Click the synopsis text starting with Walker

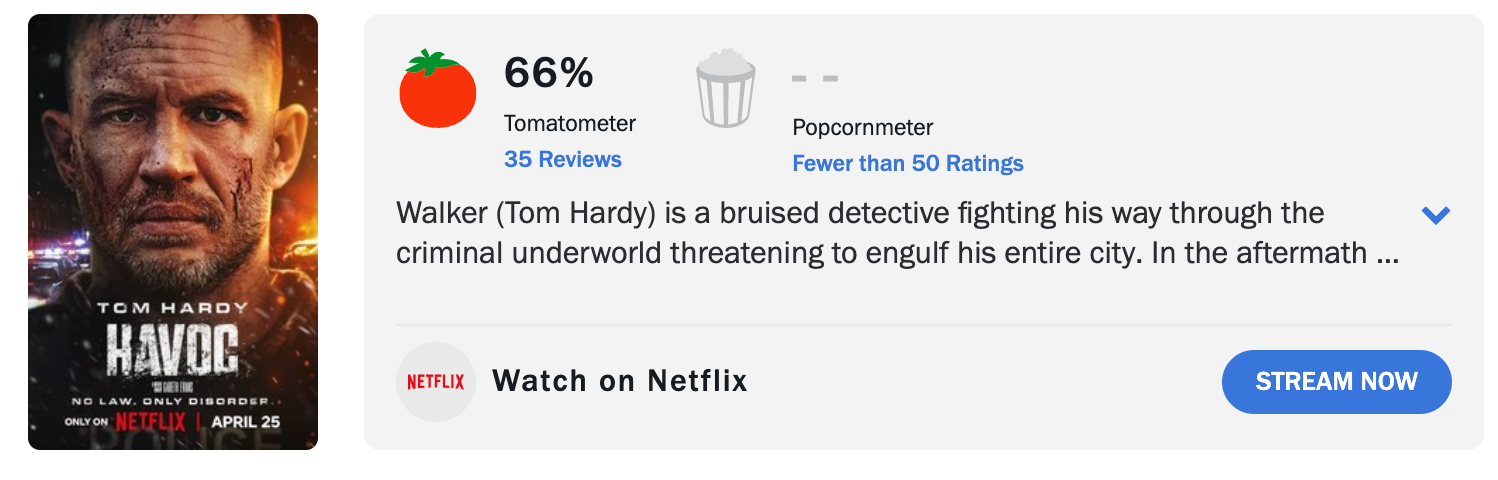pos(860,214)
